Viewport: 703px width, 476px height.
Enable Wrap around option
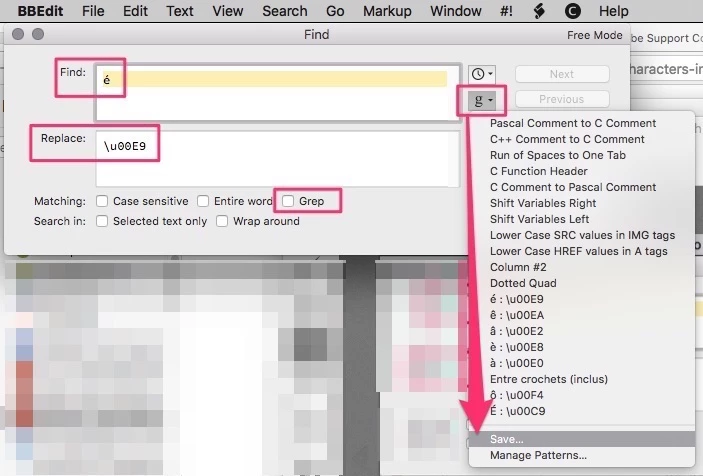coord(222,221)
